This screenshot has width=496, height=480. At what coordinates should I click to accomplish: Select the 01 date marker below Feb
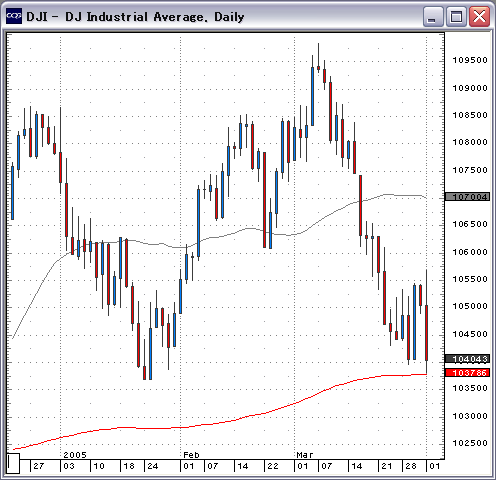189,466
